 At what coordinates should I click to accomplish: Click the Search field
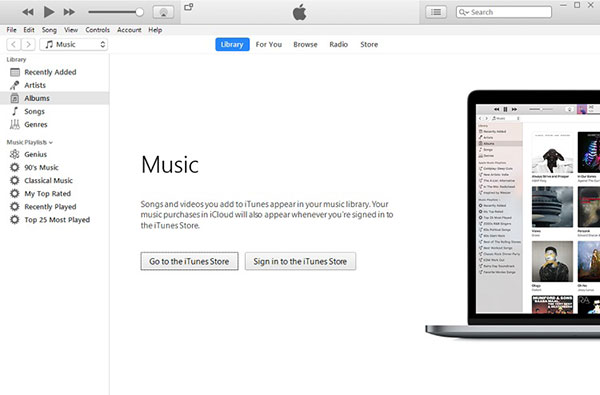[504, 12]
